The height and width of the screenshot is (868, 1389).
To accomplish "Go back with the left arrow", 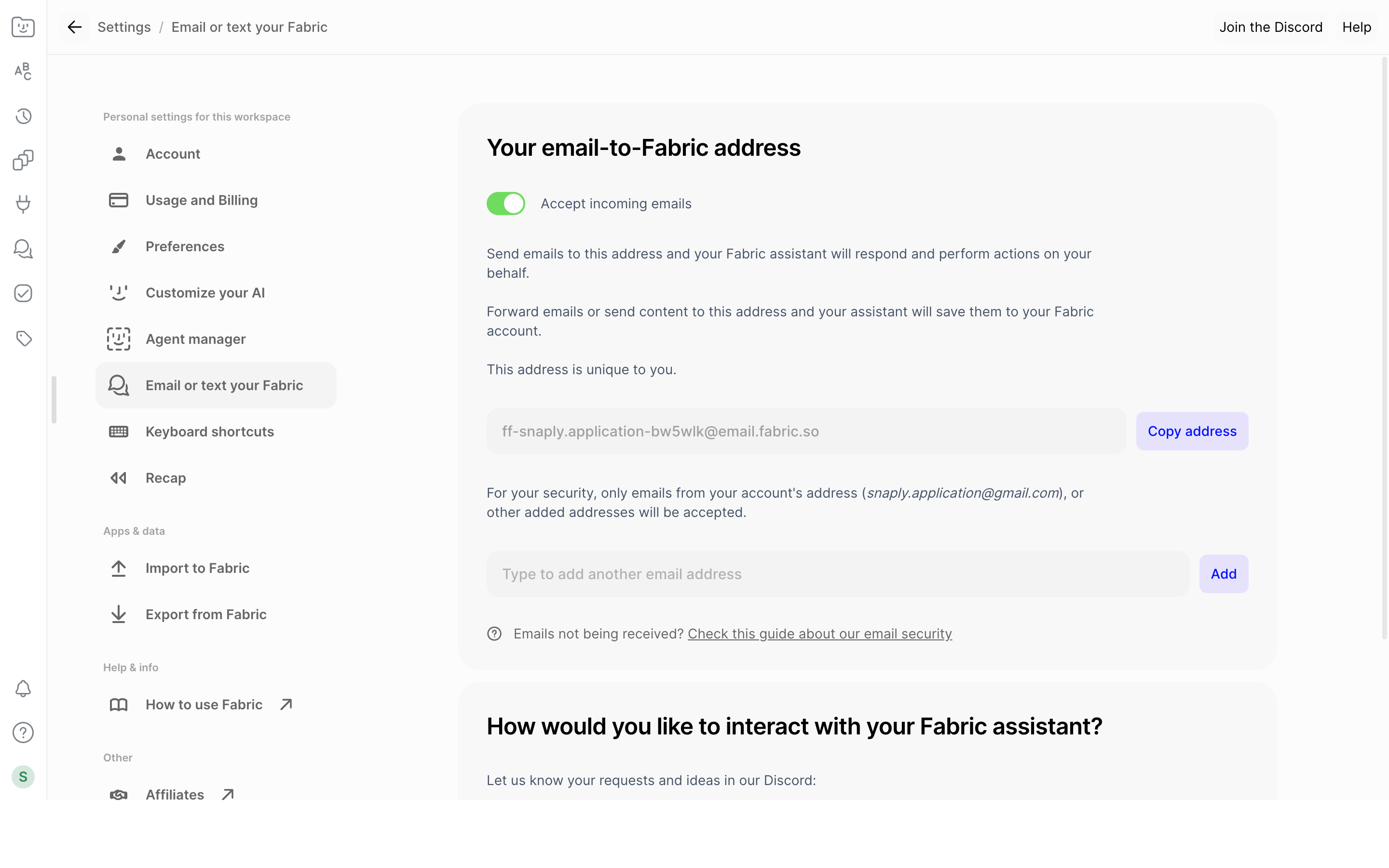I will pos(74,27).
